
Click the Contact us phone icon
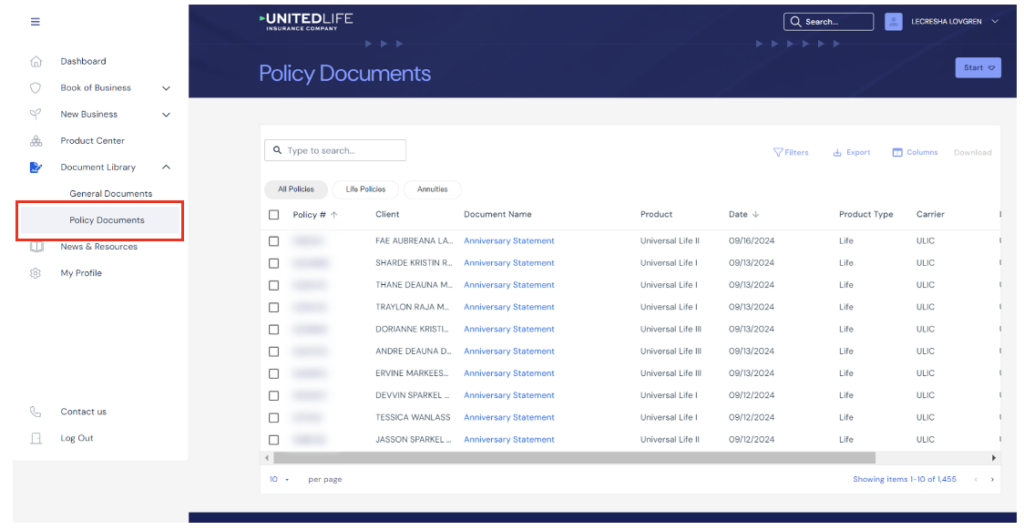point(36,412)
